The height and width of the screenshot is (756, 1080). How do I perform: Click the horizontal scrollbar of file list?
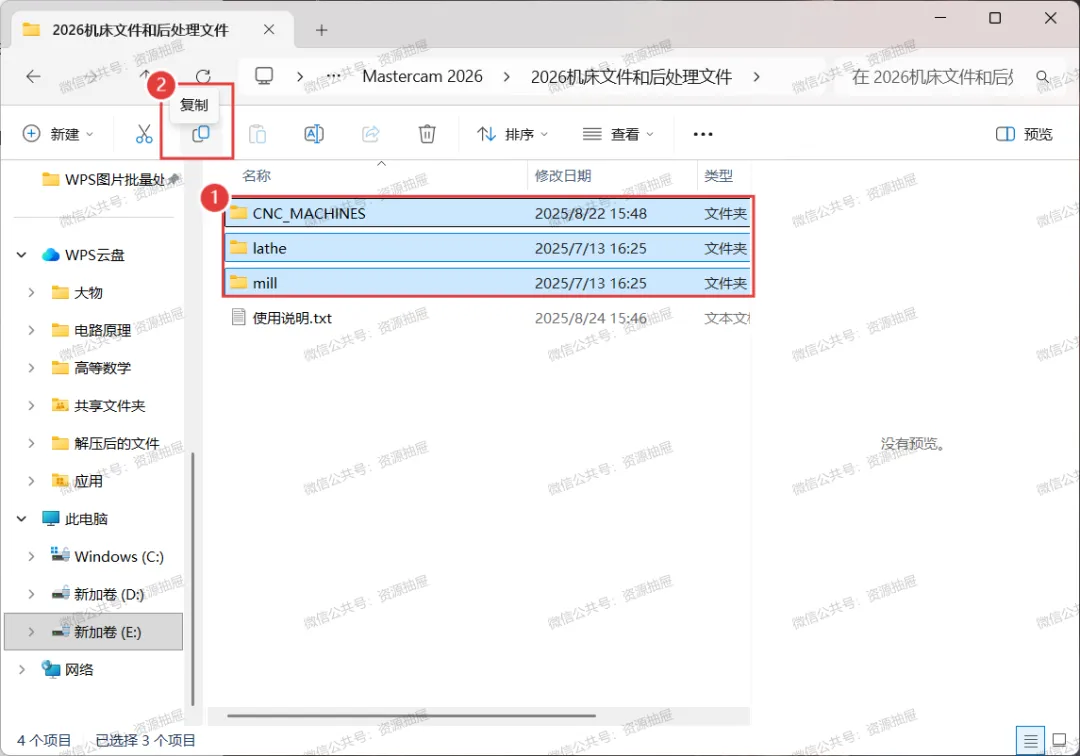tap(411, 716)
